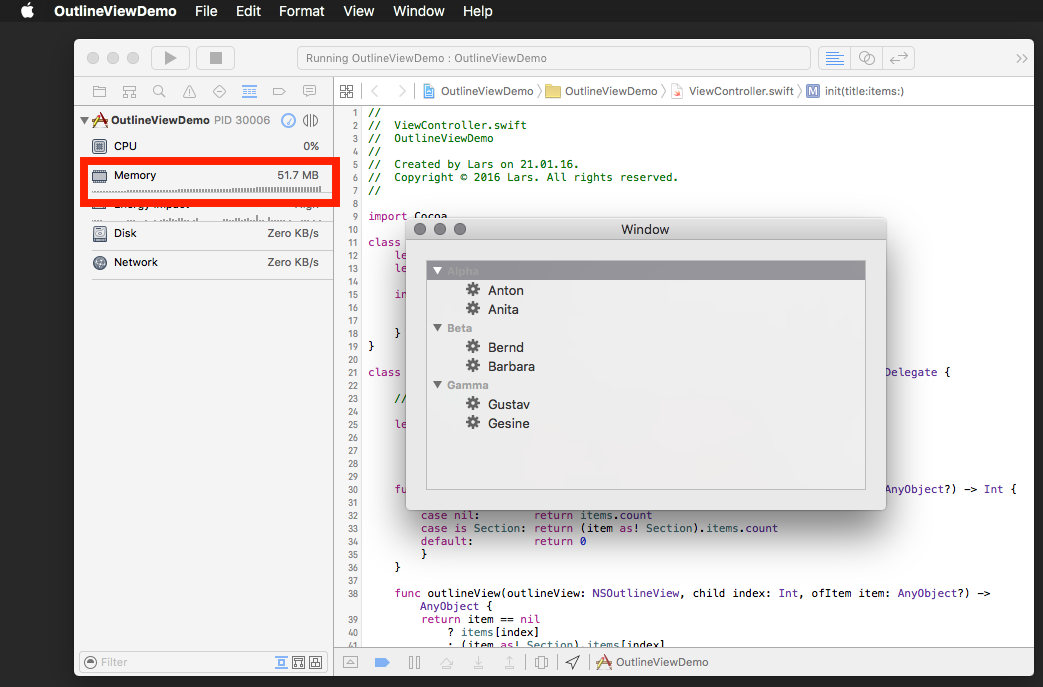Open the toolbar overflow chevrons
This screenshot has width=1043, height=687.
(x=1022, y=59)
